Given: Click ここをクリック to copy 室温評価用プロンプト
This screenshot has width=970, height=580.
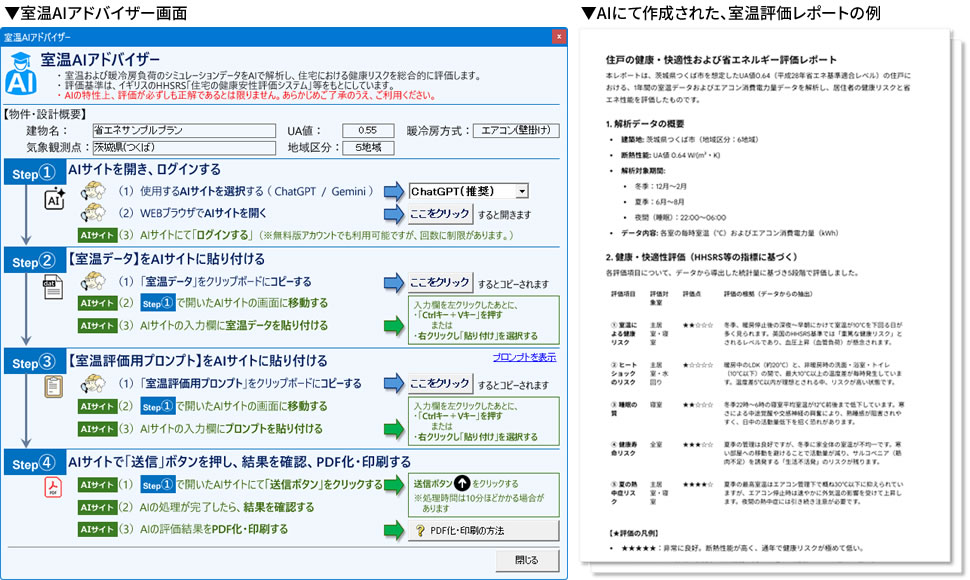Looking at the screenshot, I should coord(438,380).
